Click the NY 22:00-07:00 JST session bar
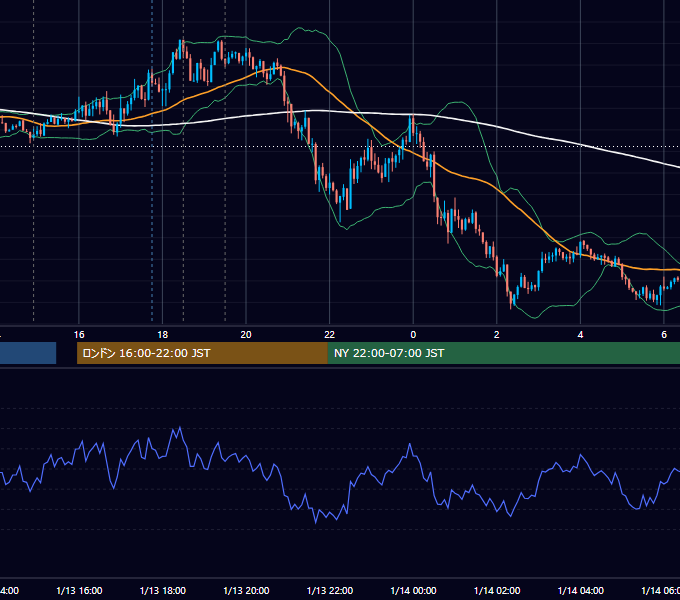 tap(503, 353)
